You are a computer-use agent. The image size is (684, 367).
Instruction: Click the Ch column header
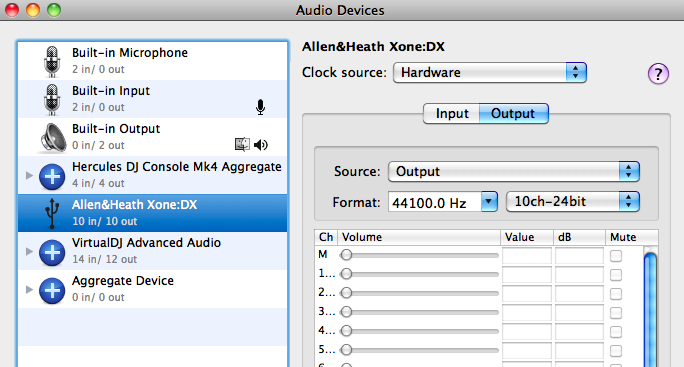(326, 237)
